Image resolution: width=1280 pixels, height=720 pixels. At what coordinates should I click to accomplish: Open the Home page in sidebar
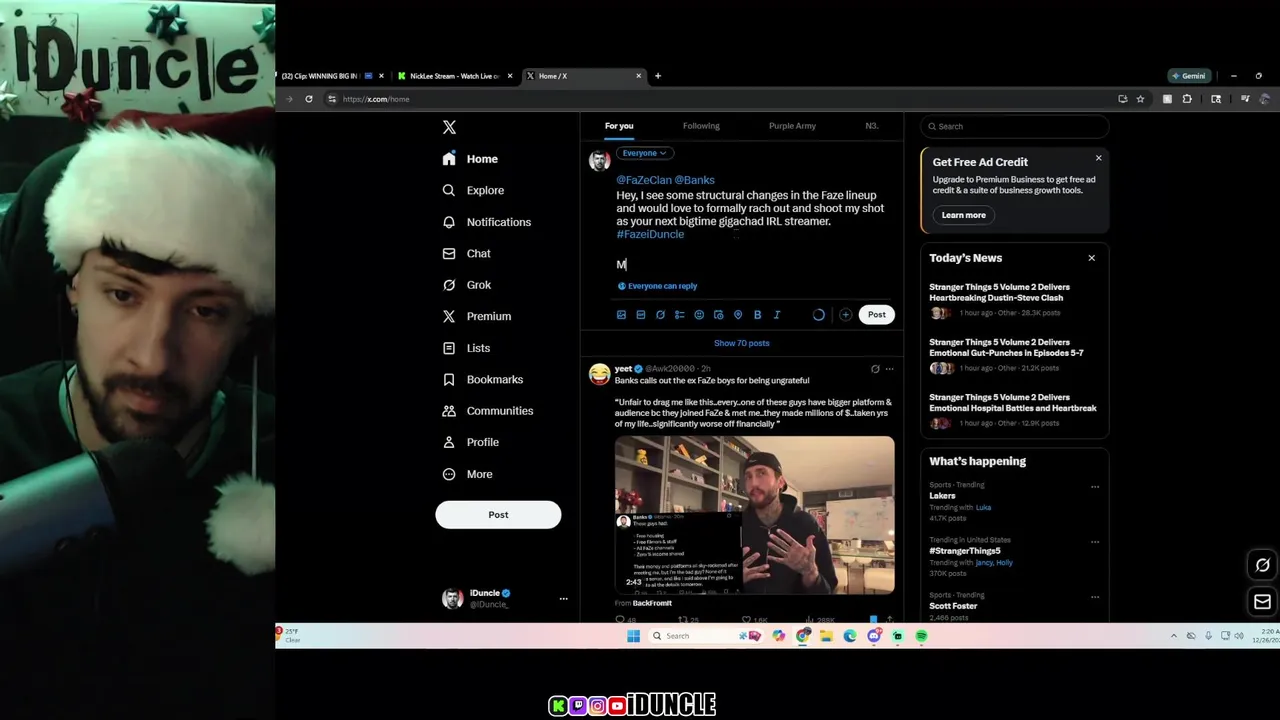point(470,159)
